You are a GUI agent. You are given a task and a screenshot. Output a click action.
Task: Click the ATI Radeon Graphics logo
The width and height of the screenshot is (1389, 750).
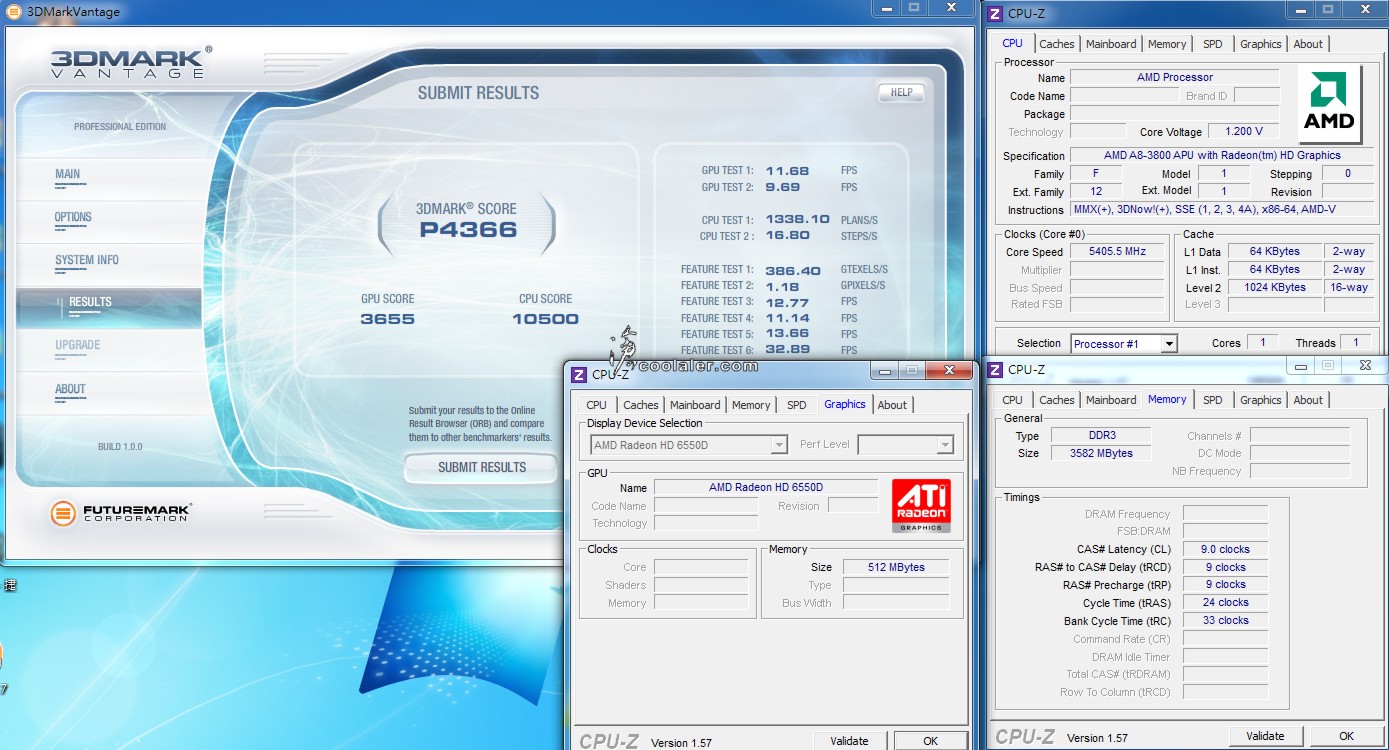pos(921,505)
